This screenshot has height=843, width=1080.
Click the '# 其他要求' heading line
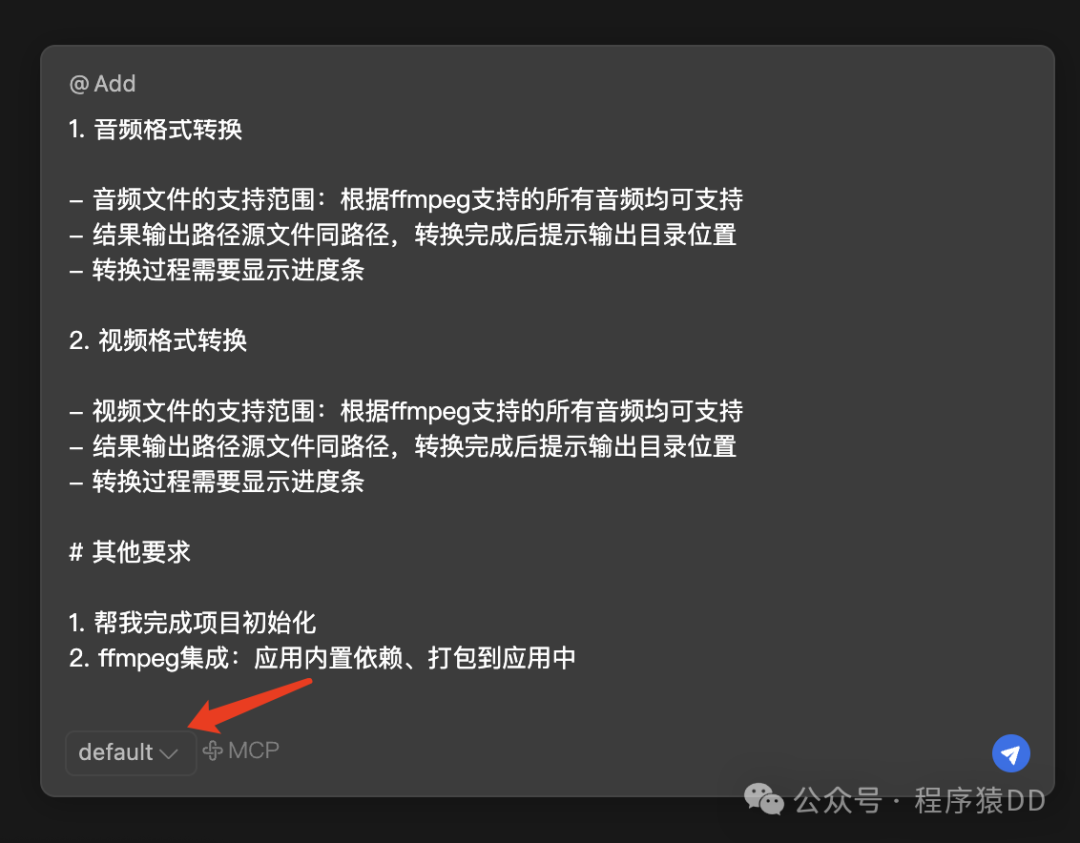click(129, 552)
